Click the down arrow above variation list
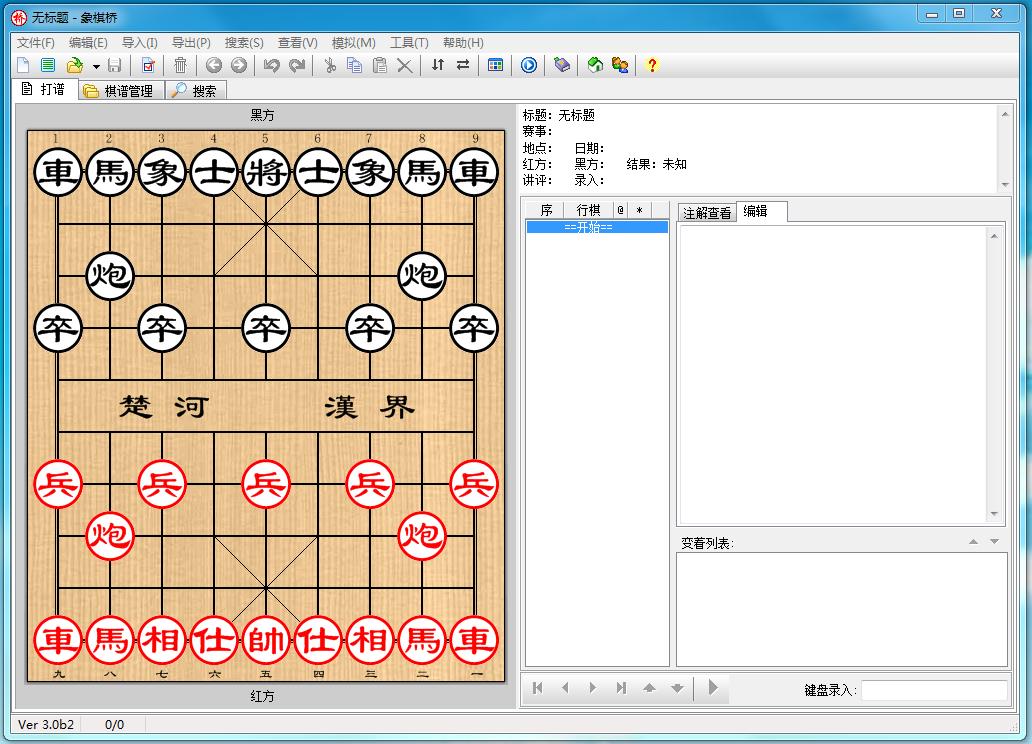 [993, 540]
